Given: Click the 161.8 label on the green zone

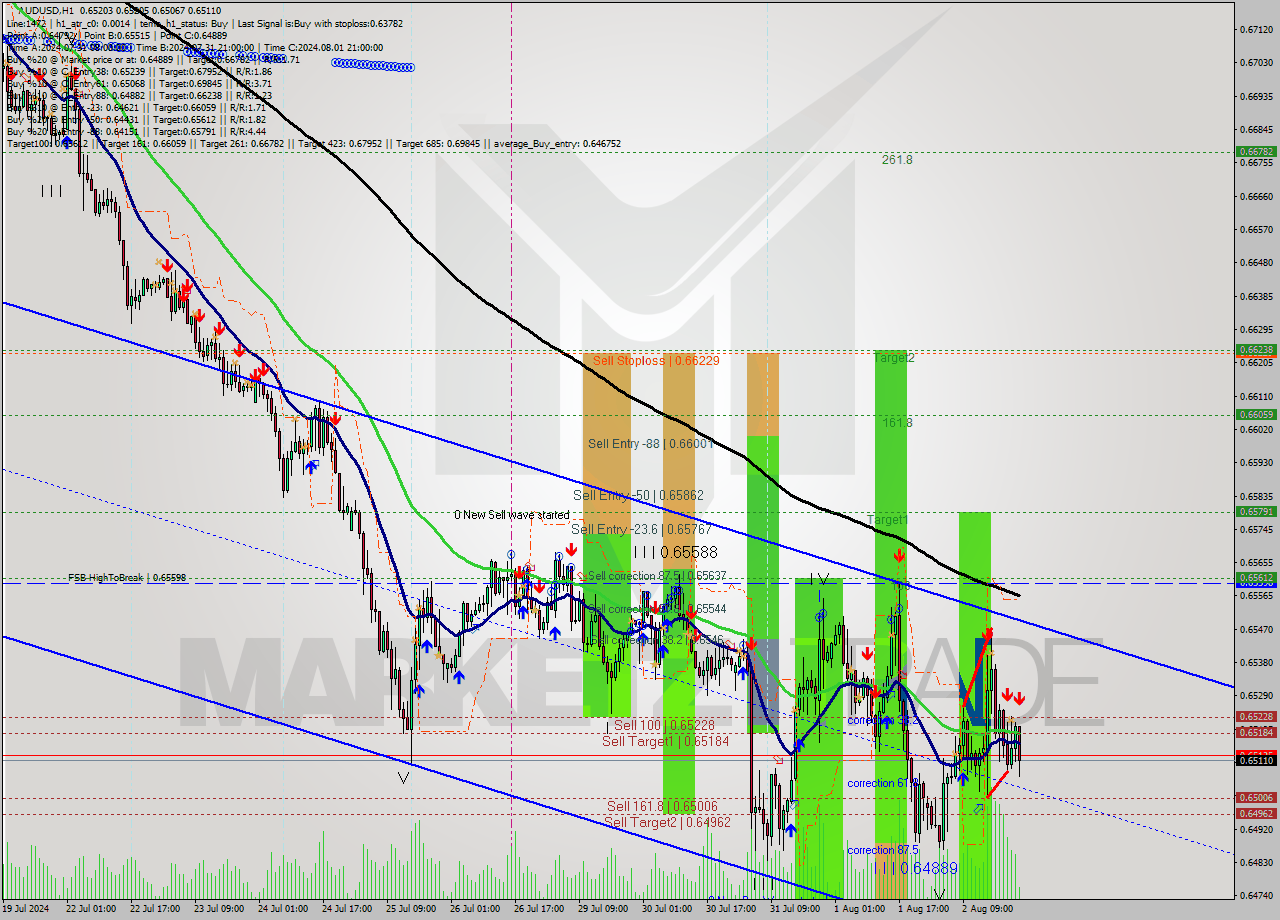Looking at the screenshot, I should pos(897,423).
